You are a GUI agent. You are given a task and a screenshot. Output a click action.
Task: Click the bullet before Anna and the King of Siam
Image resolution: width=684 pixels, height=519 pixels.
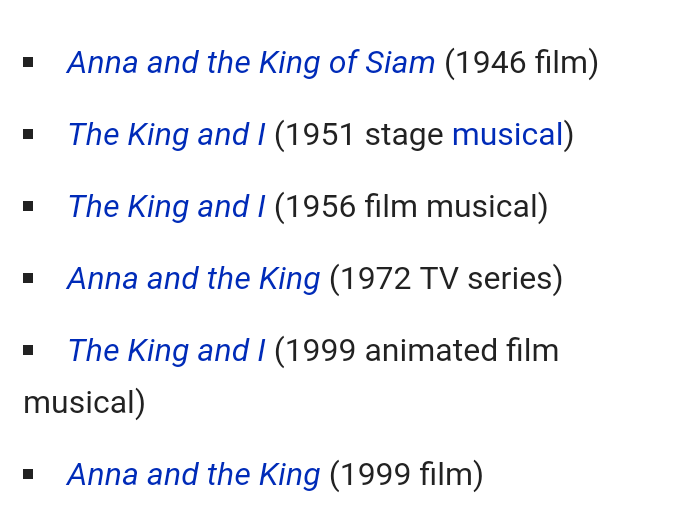[29, 63]
